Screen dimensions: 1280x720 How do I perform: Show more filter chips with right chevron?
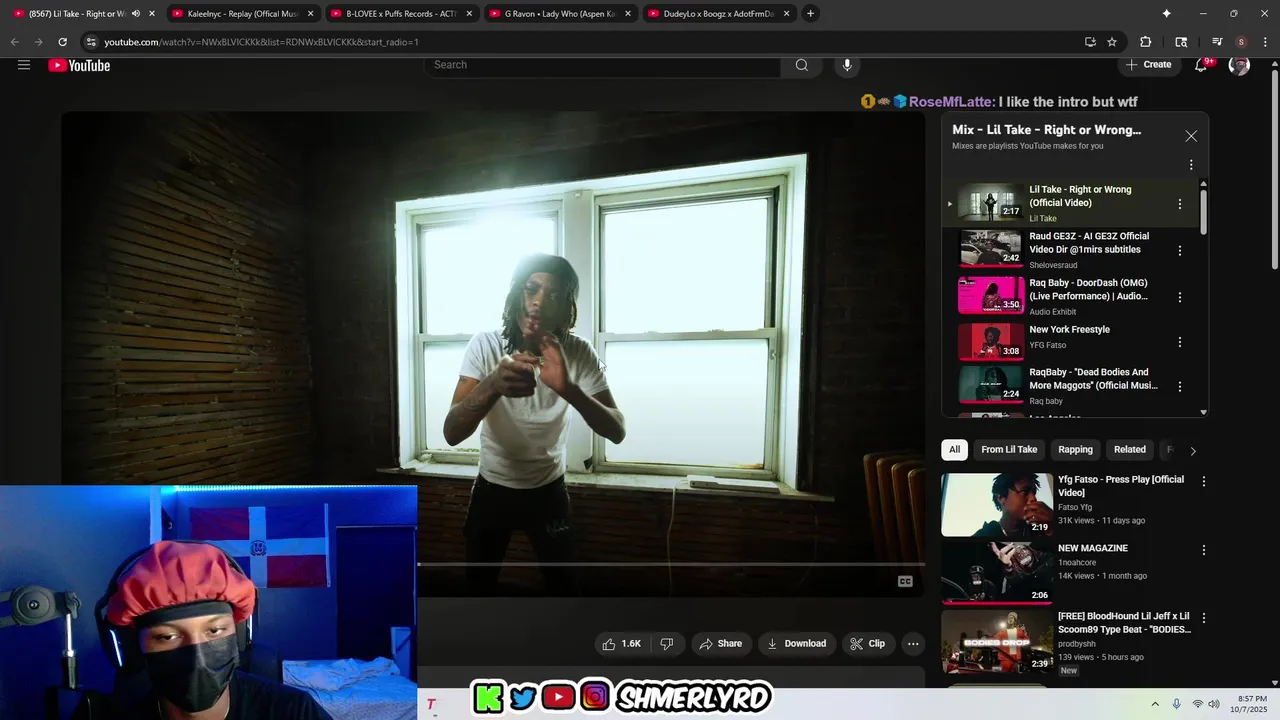(x=1192, y=450)
